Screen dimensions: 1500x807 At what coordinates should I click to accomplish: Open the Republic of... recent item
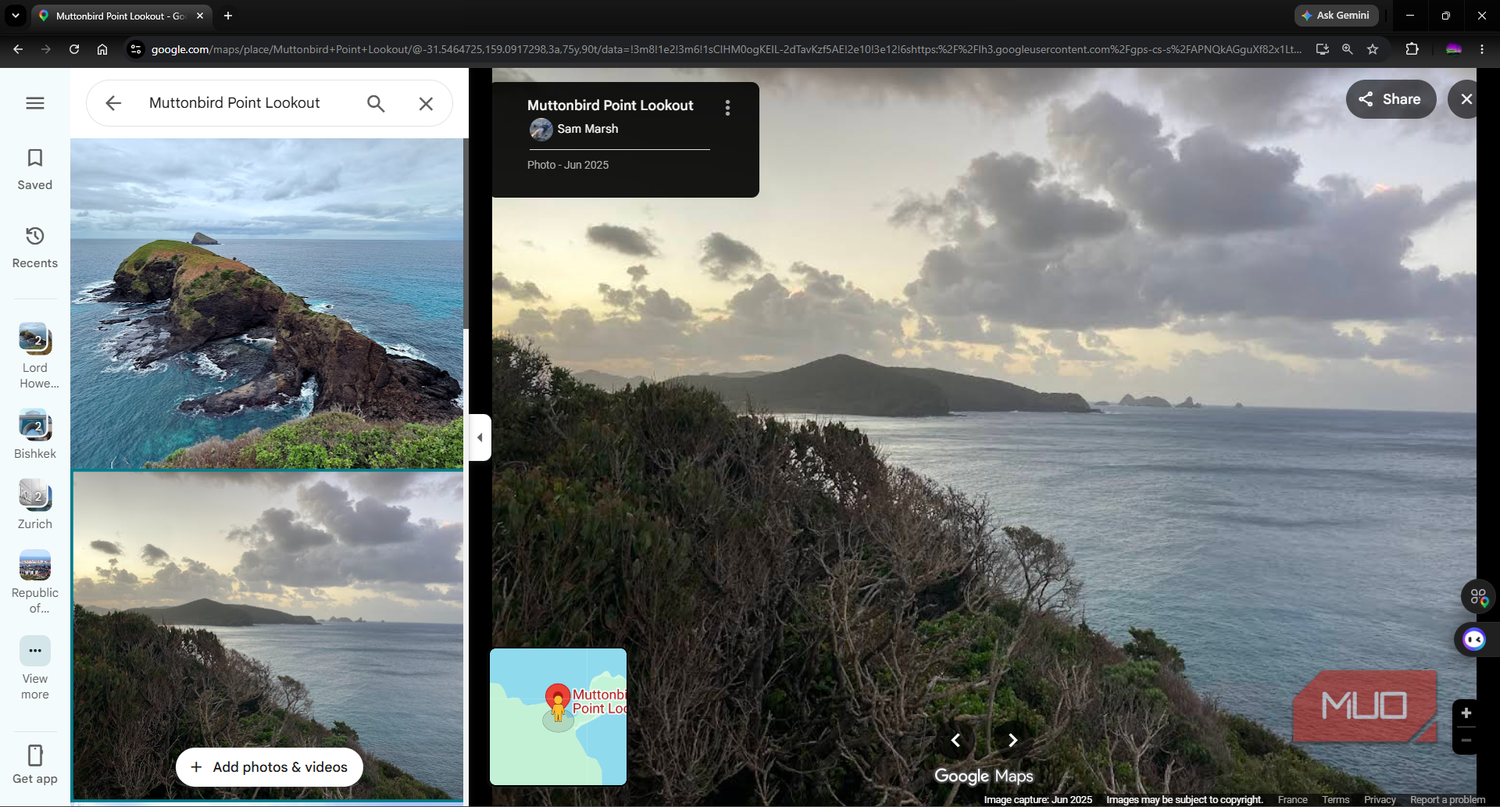click(35, 581)
